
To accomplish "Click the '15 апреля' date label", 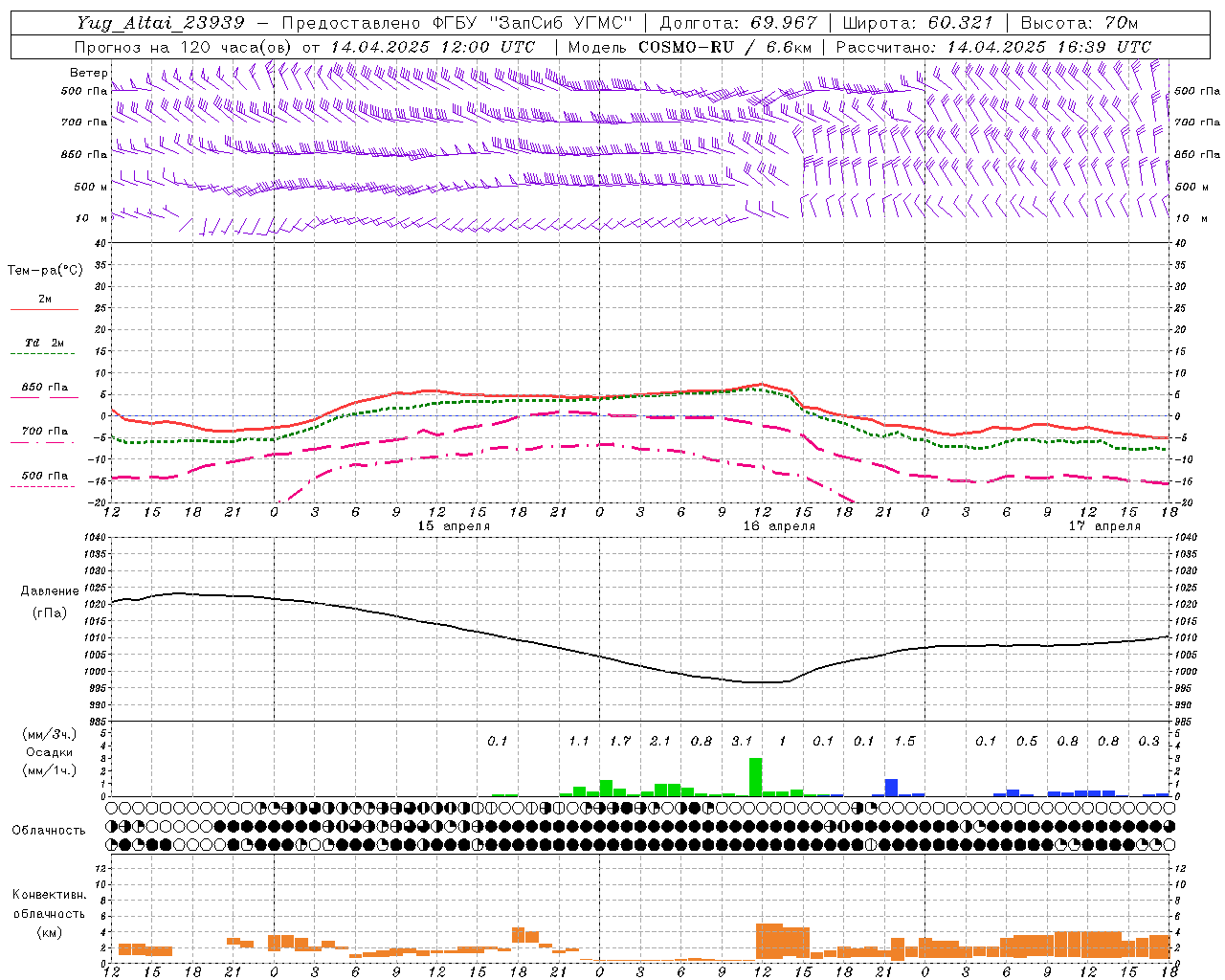I will [454, 526].
